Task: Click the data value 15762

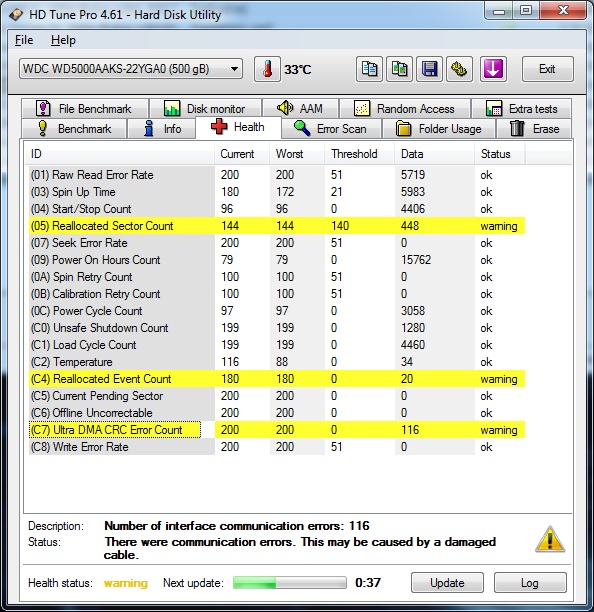Action: tap(416, 260)
